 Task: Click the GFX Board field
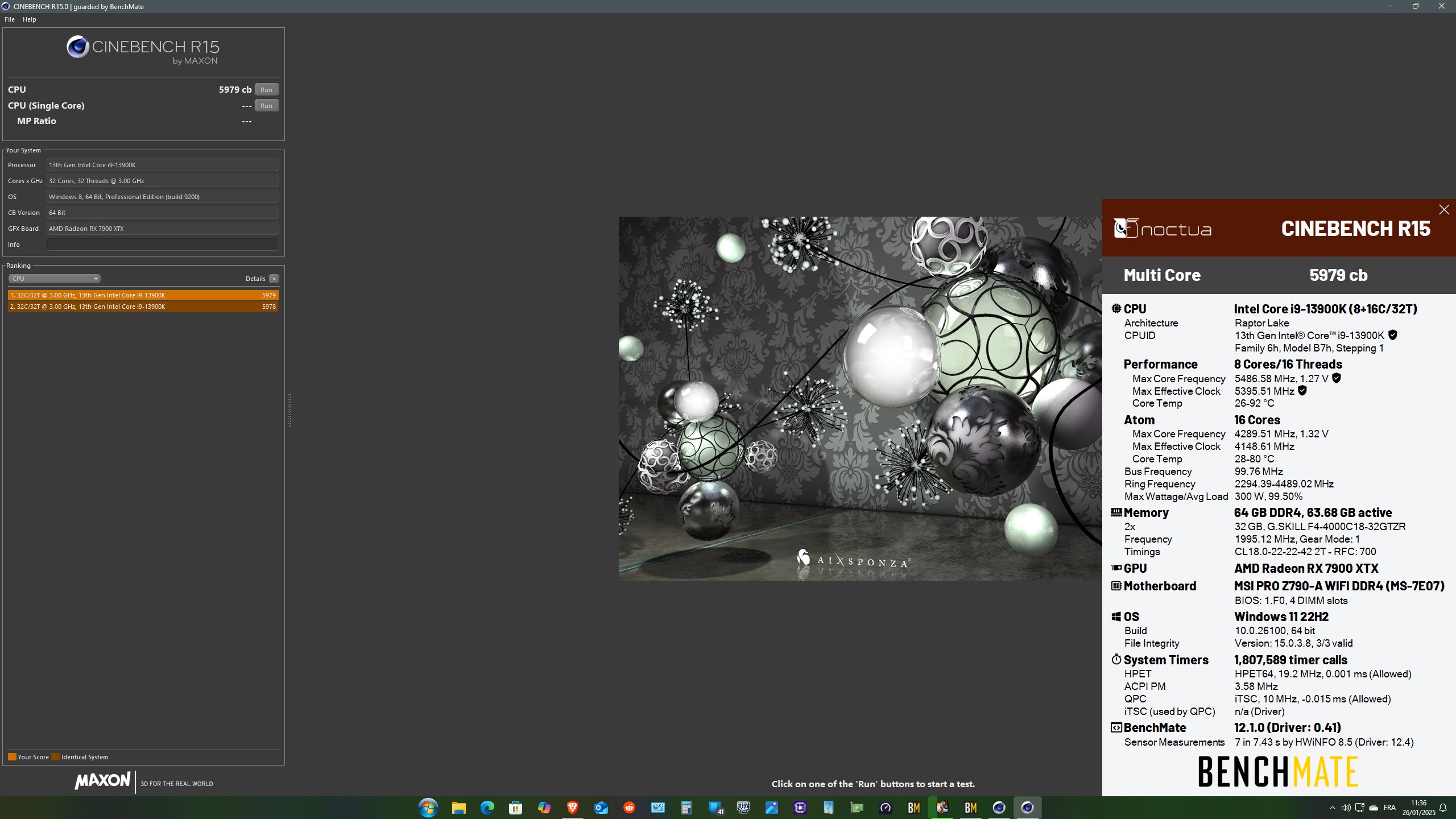click(163, 229)
